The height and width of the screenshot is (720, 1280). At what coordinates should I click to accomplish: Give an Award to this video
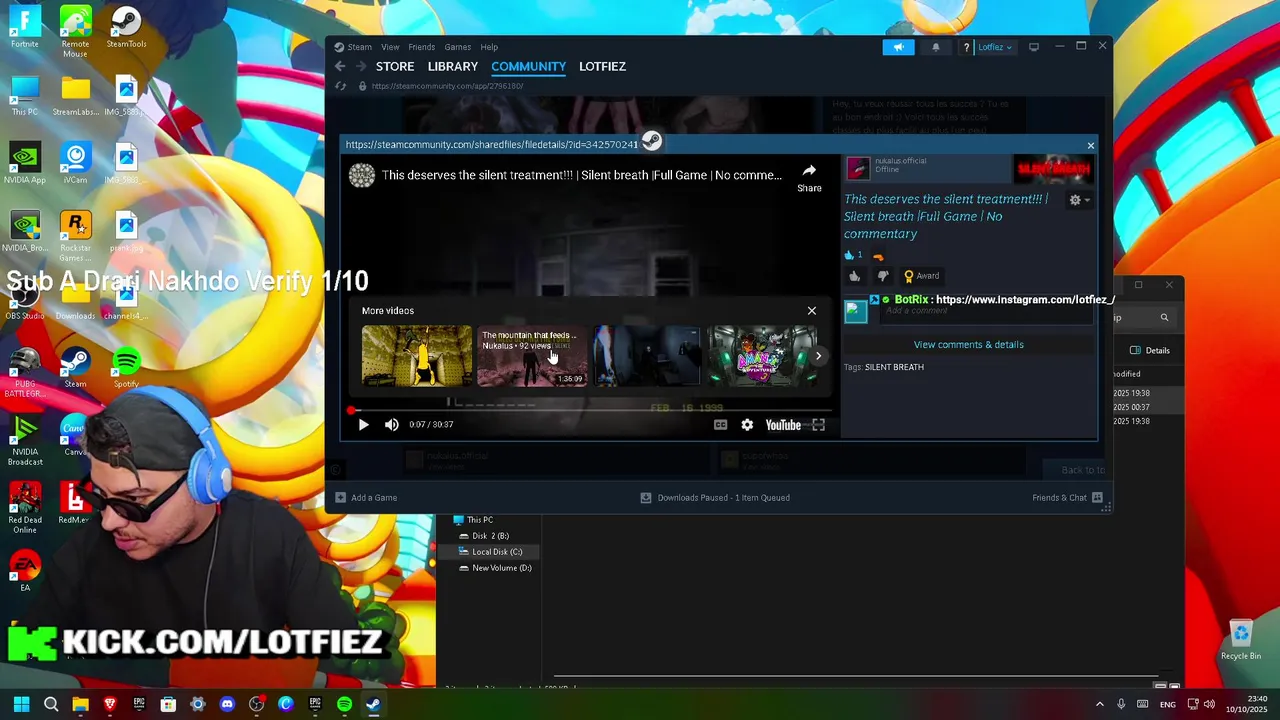click(x=921, y=276)
